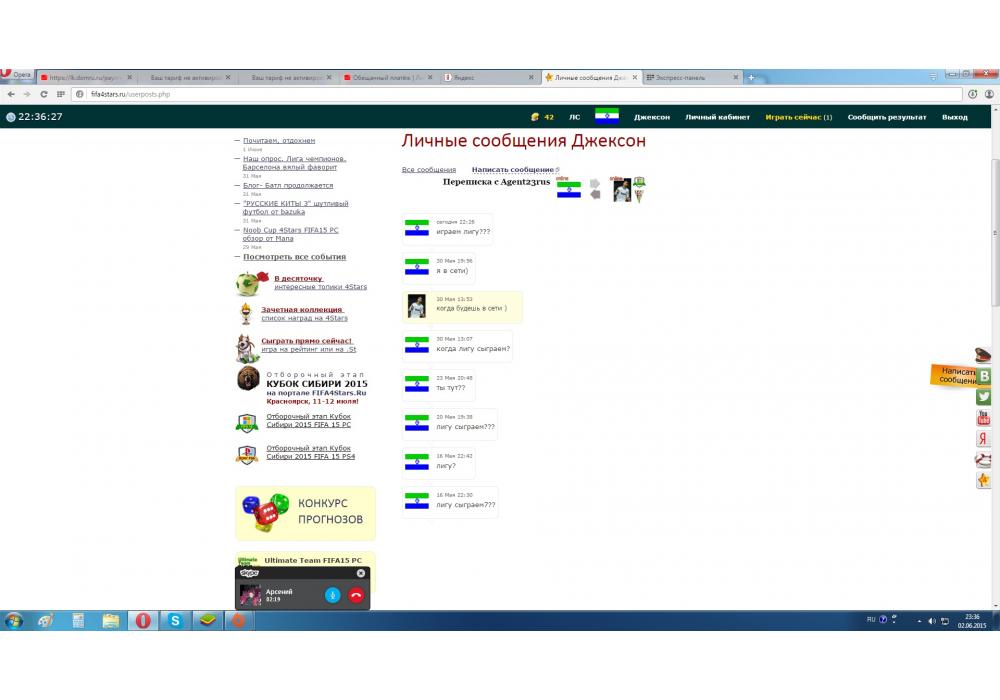Click the 'Все сообщения' link
Image resolution: width=1000 pixels, height=700 pixels.
[428, 170]
